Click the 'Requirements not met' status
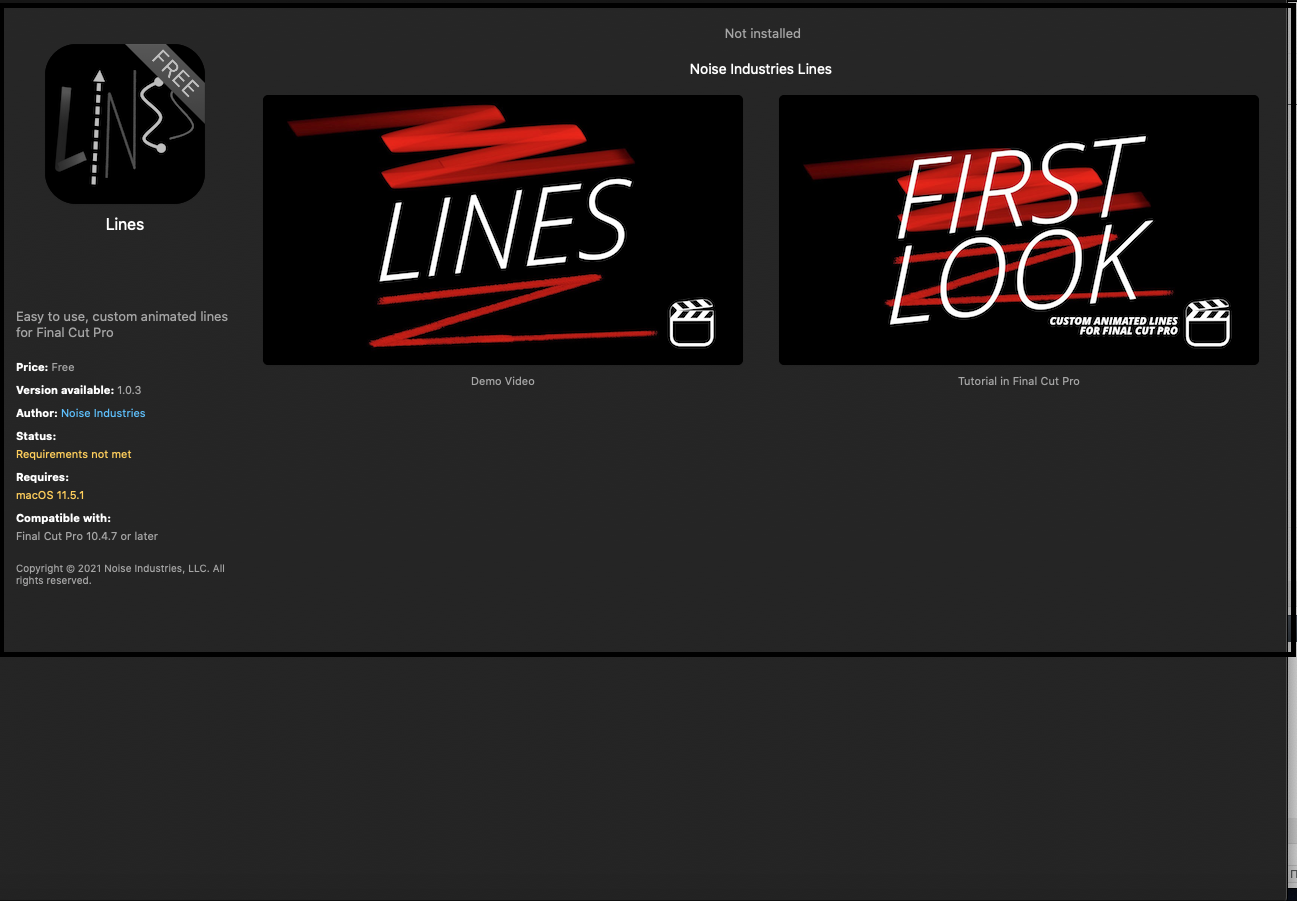The height and width of the screenshot is (901, 1297). click(74, 454)
